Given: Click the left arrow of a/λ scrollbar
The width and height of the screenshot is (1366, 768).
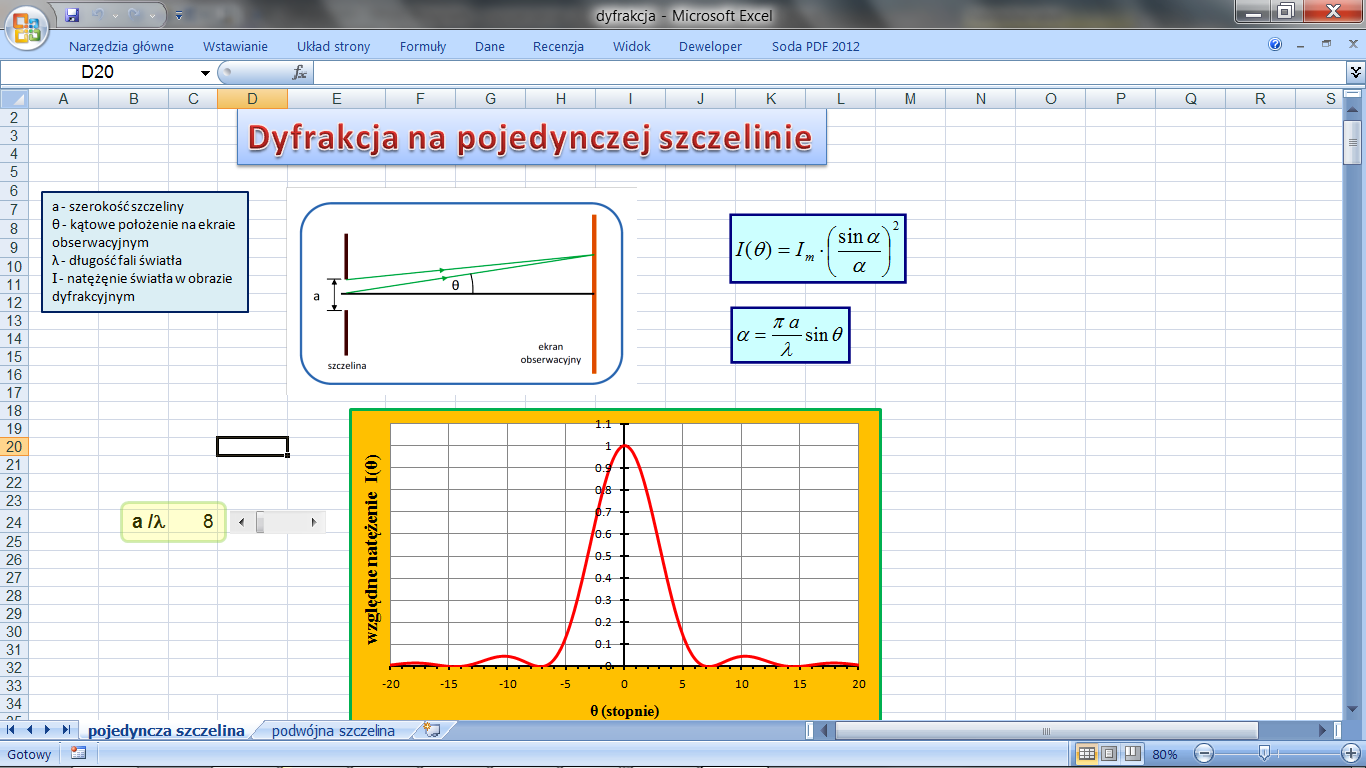Looking at the screenshot, I should 240,522.
